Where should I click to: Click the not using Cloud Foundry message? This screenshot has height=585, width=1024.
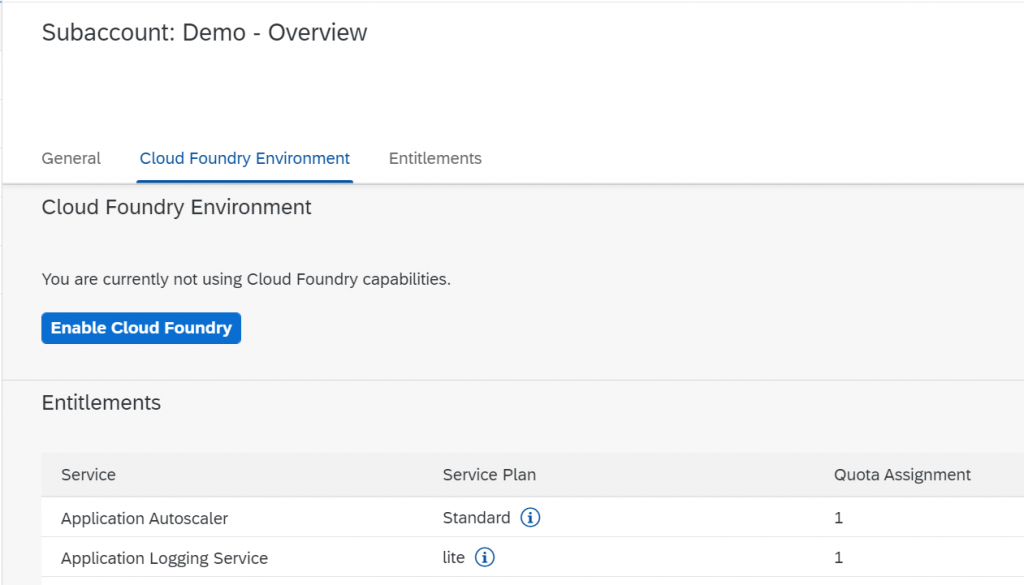[246, 279]
